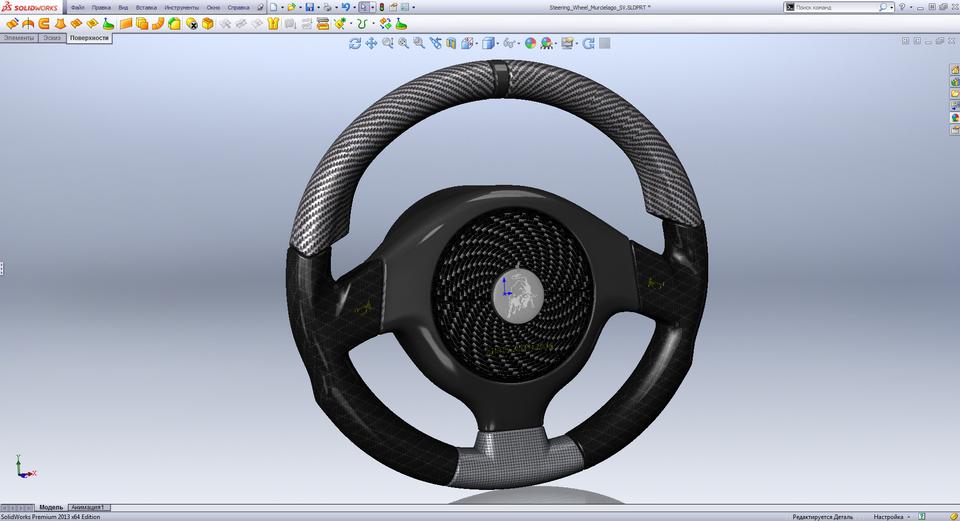Expand the View Orientation dropdown arrow
960x521 pixels.
tap(476, 43)
